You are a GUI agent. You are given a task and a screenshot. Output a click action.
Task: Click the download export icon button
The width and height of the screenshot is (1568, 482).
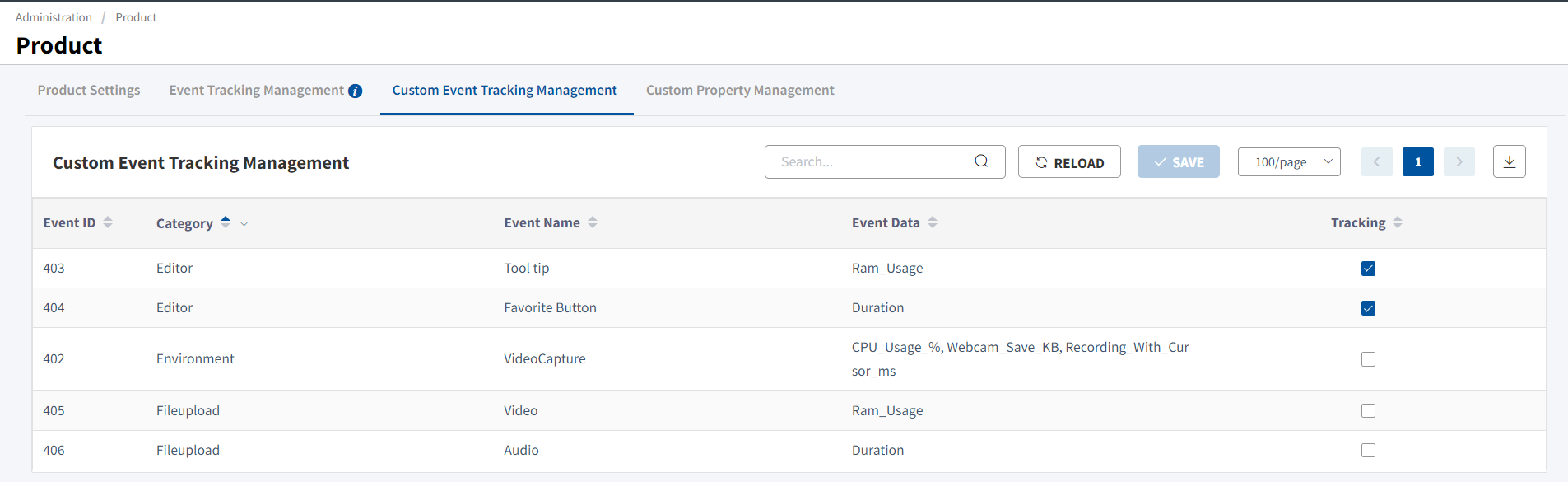point(1509,161)
